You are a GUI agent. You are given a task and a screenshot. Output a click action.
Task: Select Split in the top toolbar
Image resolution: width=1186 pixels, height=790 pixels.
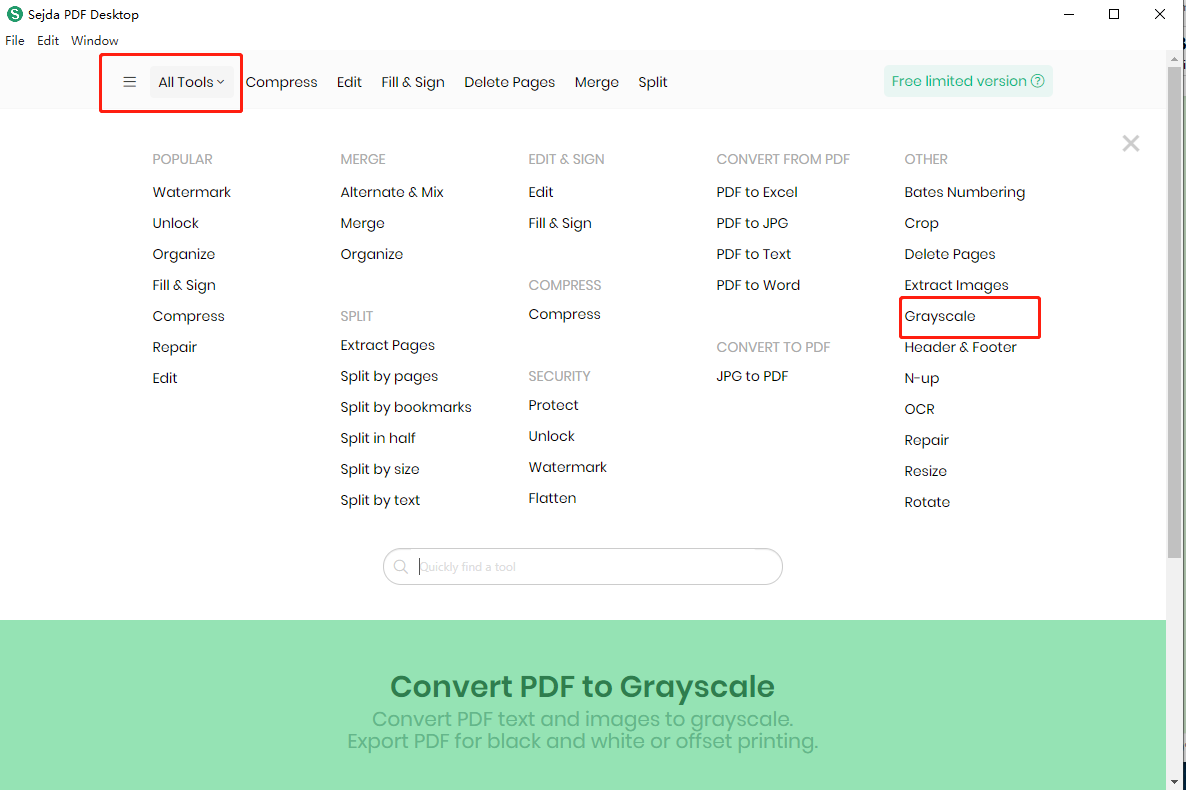tap(653, 82)
